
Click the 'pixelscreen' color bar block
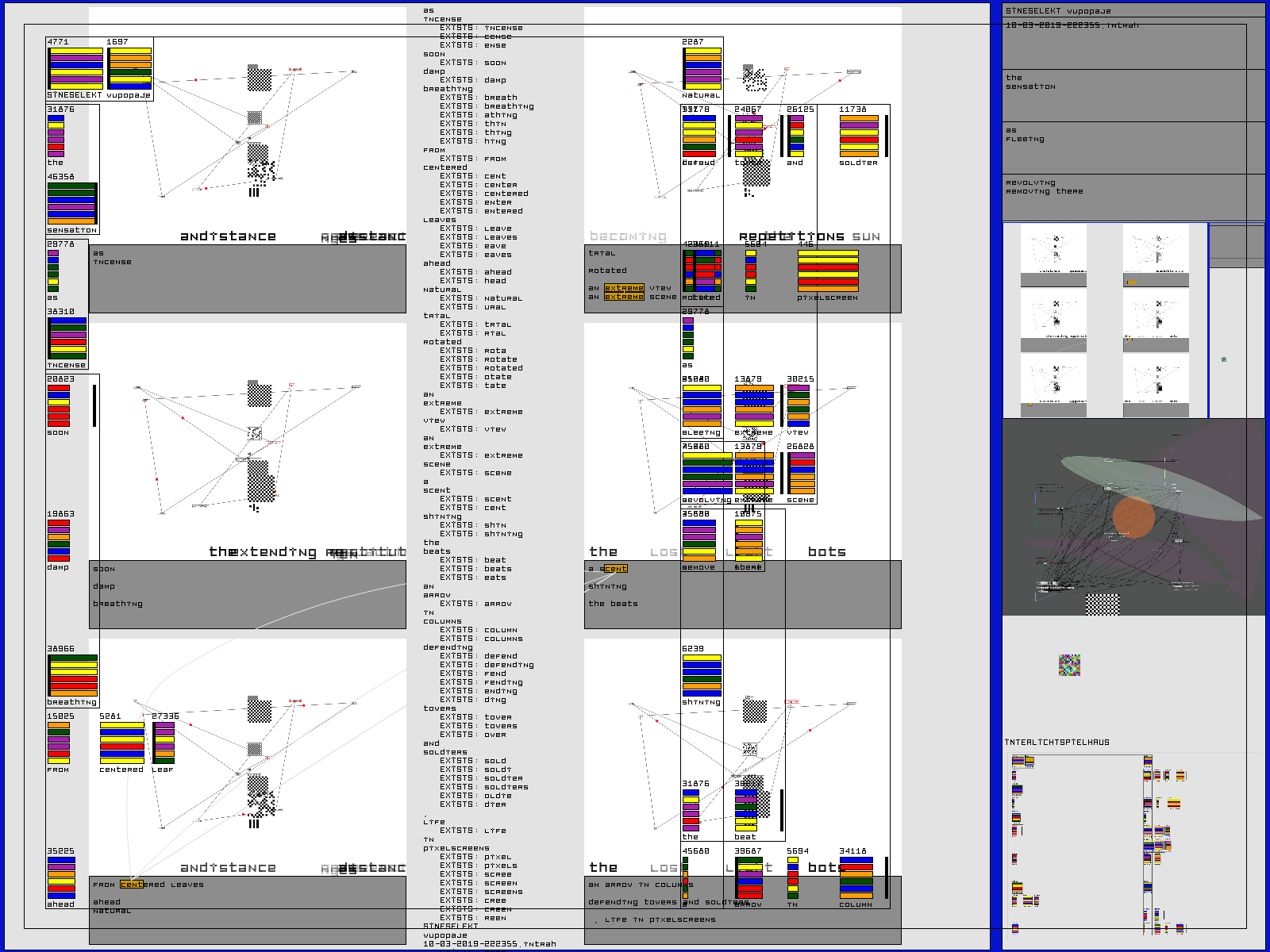click(x=827, y=271)
